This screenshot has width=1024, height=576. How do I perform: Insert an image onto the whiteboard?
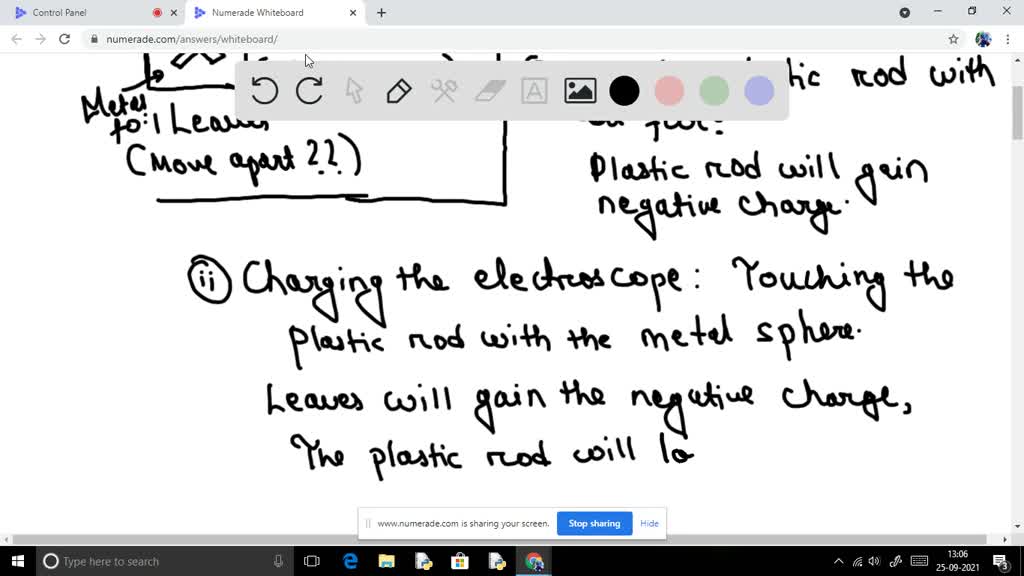coord(578,90)
